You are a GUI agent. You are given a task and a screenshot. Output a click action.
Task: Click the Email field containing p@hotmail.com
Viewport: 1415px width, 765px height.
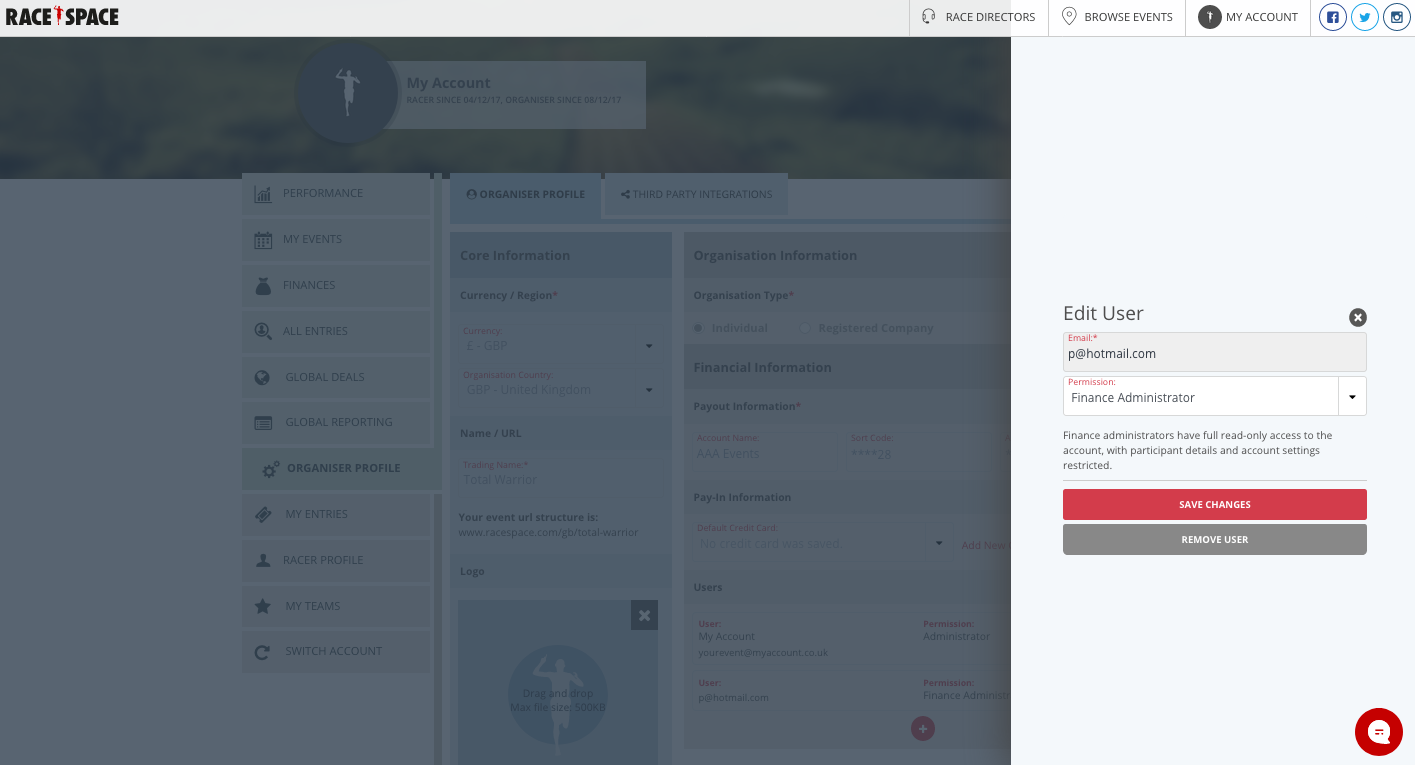point(1214,353)
